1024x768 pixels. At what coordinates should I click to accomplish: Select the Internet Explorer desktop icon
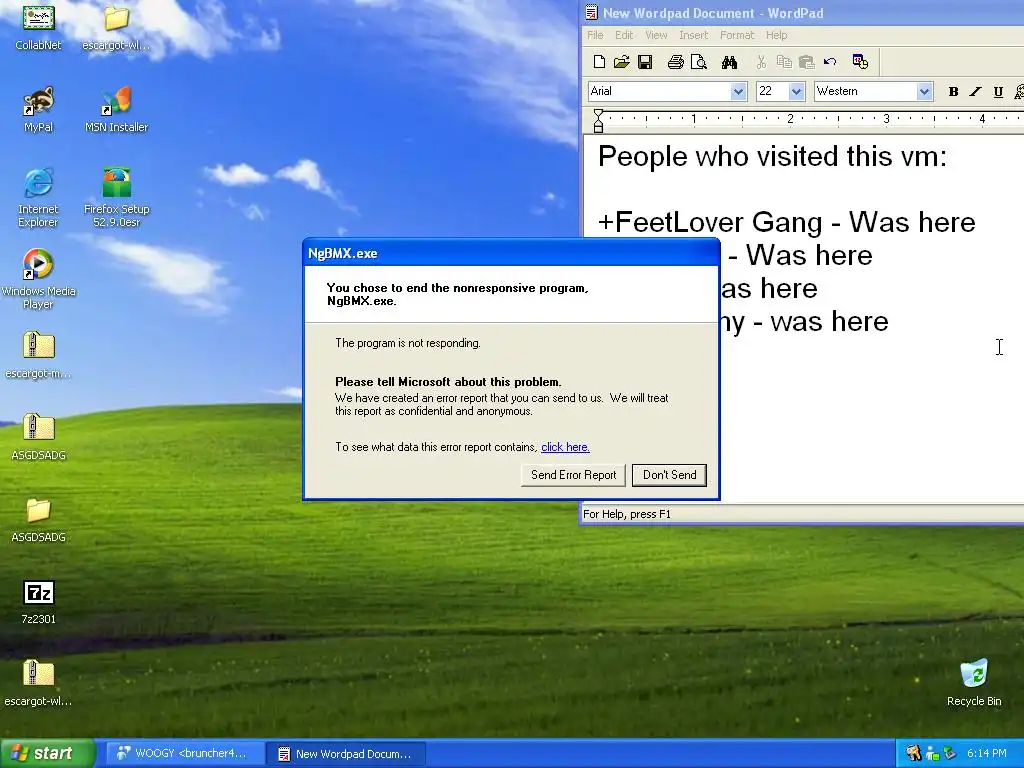point(38,198)
